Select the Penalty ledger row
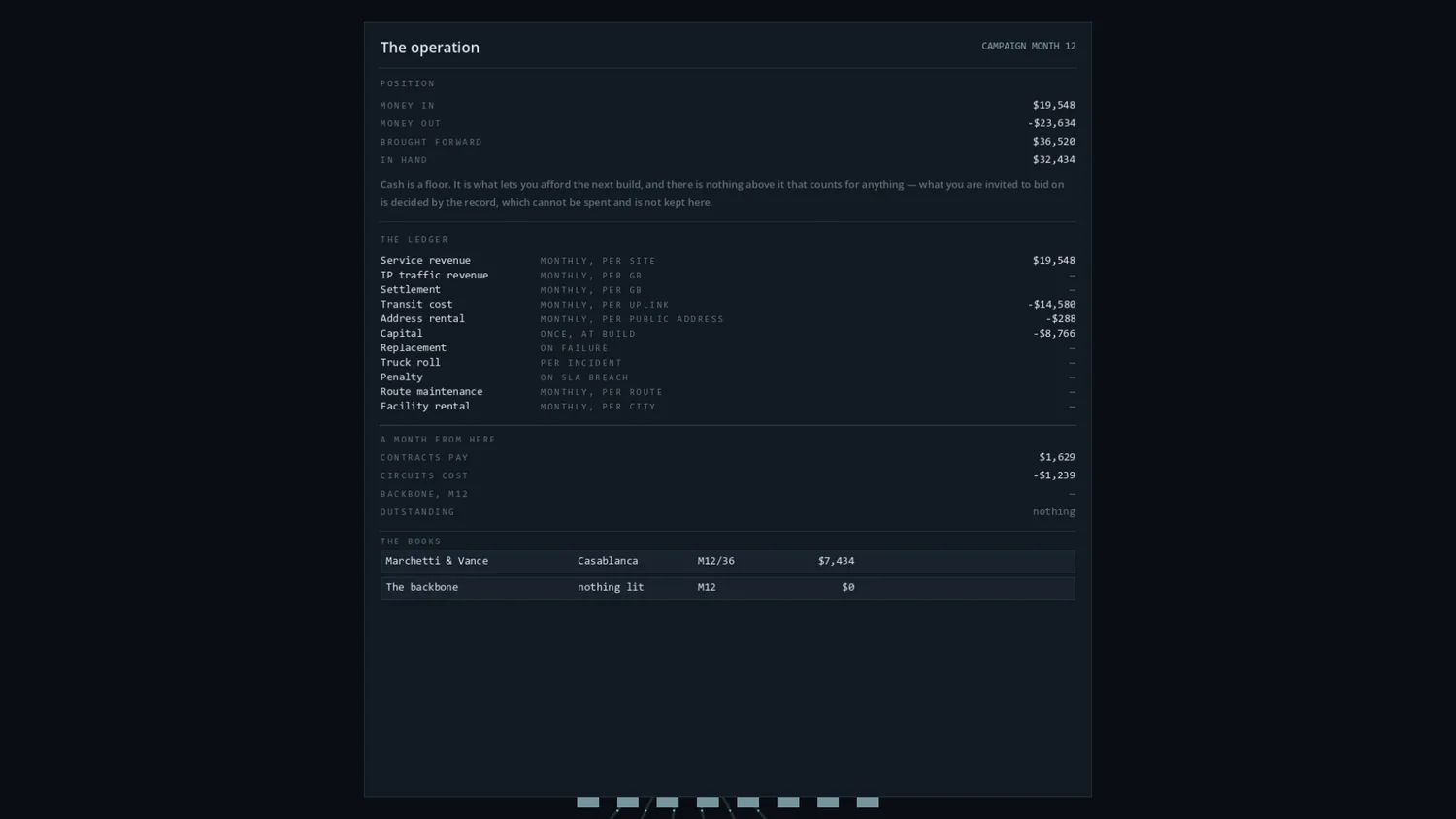 click(x=727, y=377)
